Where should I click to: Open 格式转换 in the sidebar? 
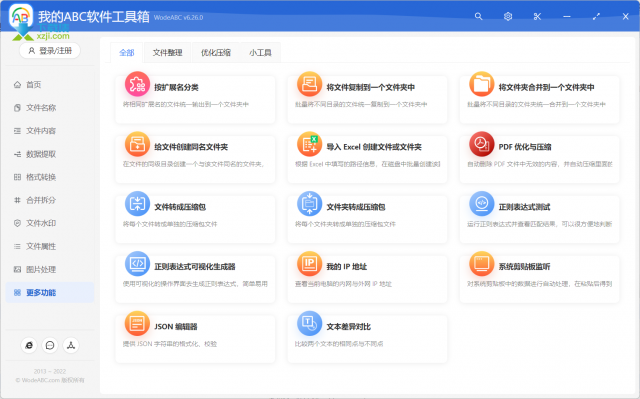[x=50, y=177]
